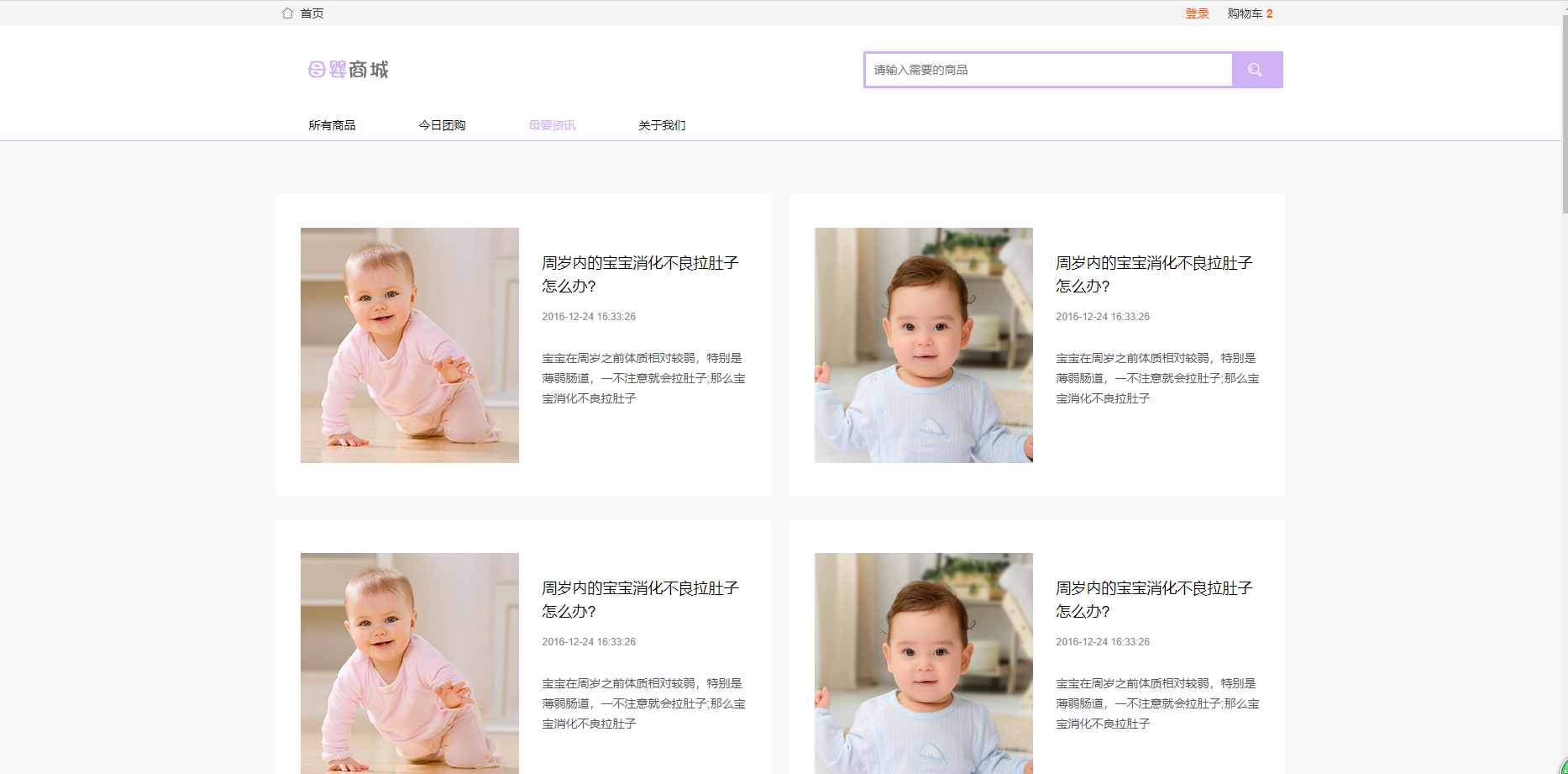Click top-right article date 2016-12-24 16:33:26
This screenshot has width=1568, height=774.
point(1103,317)
